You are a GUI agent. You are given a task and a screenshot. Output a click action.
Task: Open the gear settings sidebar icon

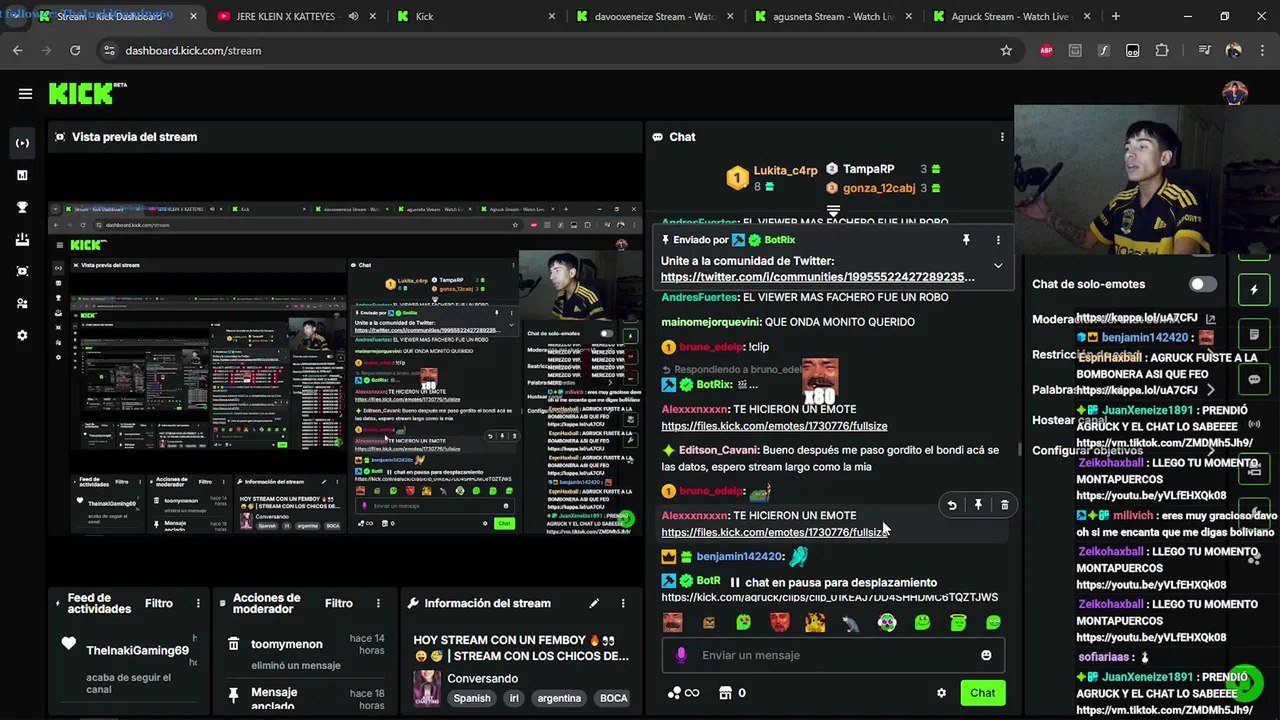[x=22, y=335]
